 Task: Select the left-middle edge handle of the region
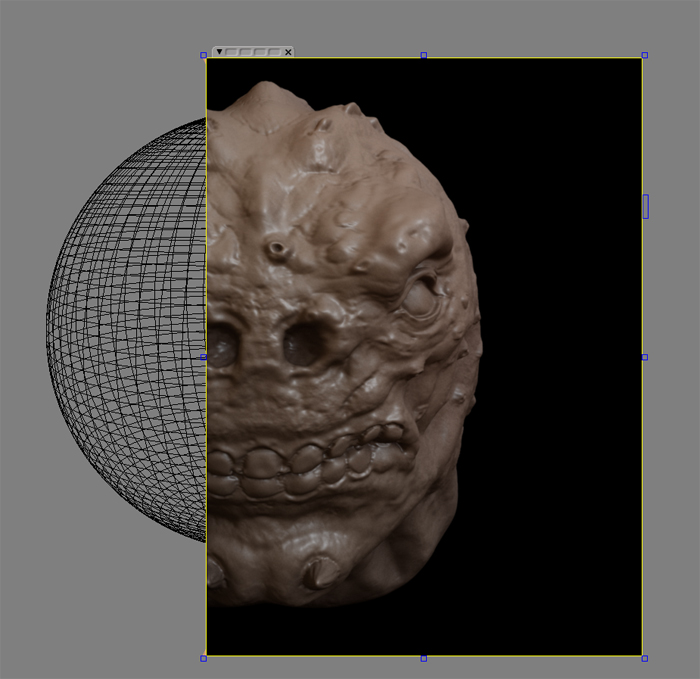click(204, 357)
